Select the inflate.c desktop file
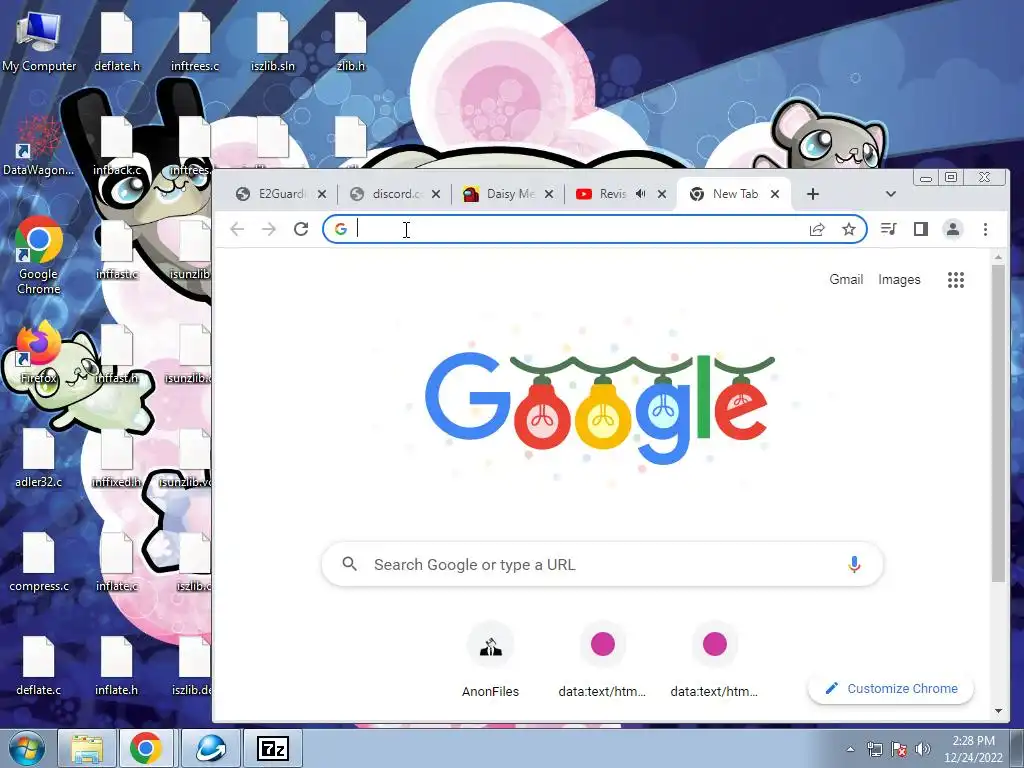The height and width of the screenshot is (768, 1024). [x=117, y=562]
